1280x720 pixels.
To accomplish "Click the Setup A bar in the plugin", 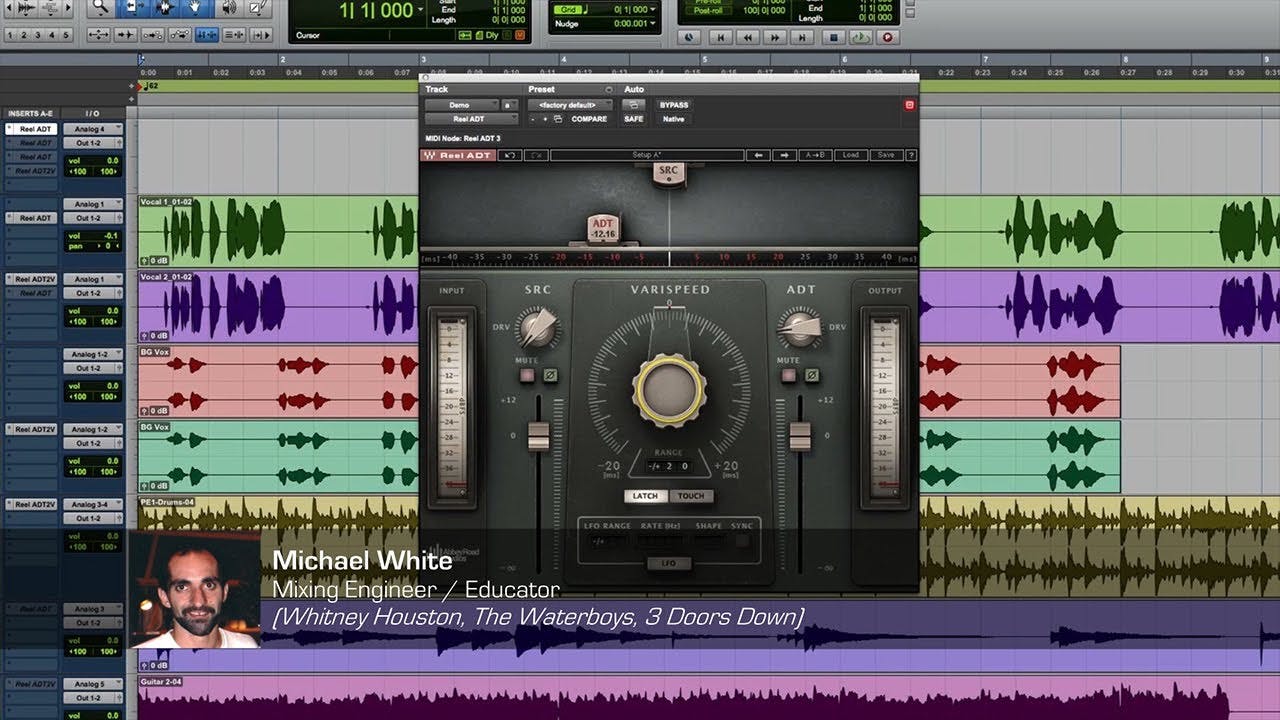I will [x=648, y=155].
